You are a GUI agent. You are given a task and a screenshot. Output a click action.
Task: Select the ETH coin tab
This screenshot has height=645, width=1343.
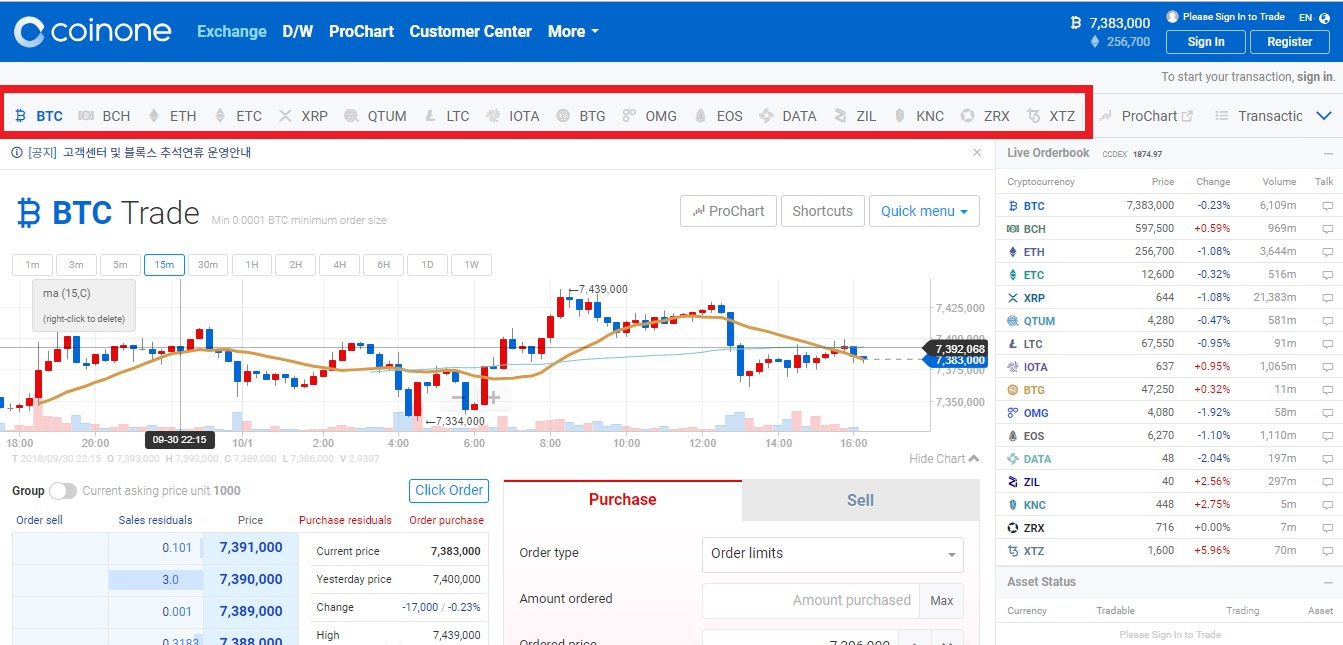tap(173, 116)
